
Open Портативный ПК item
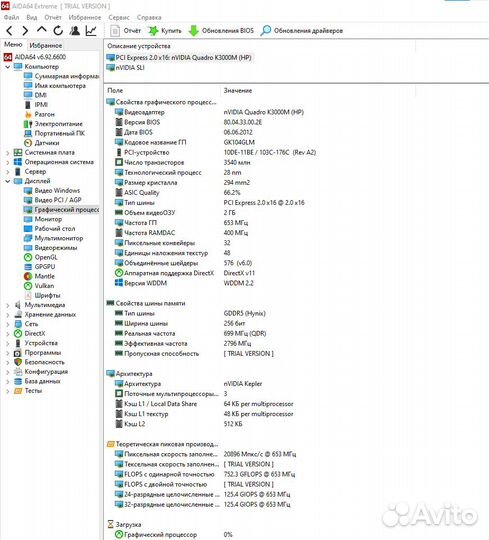point(54,133)
